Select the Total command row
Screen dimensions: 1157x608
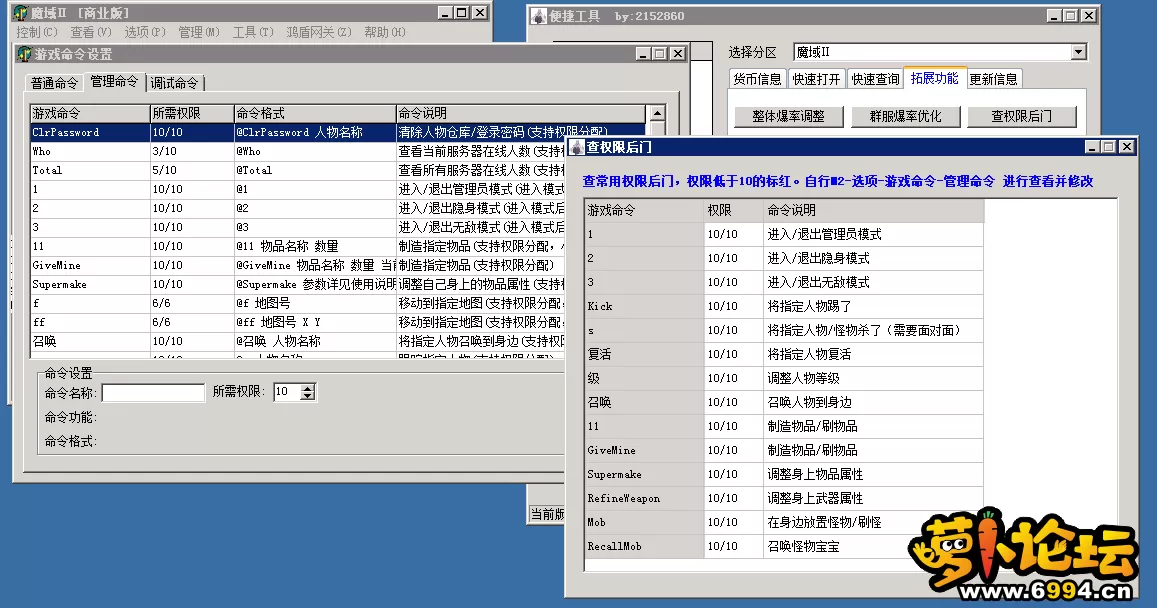[x=297, y=170]
